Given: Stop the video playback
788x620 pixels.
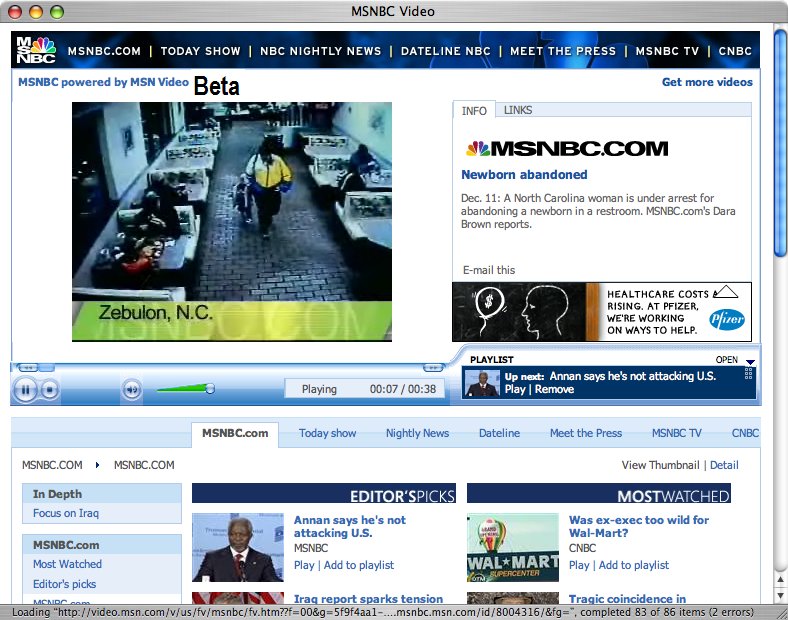Looking at the screenshot, I should [x=49, y=389].
